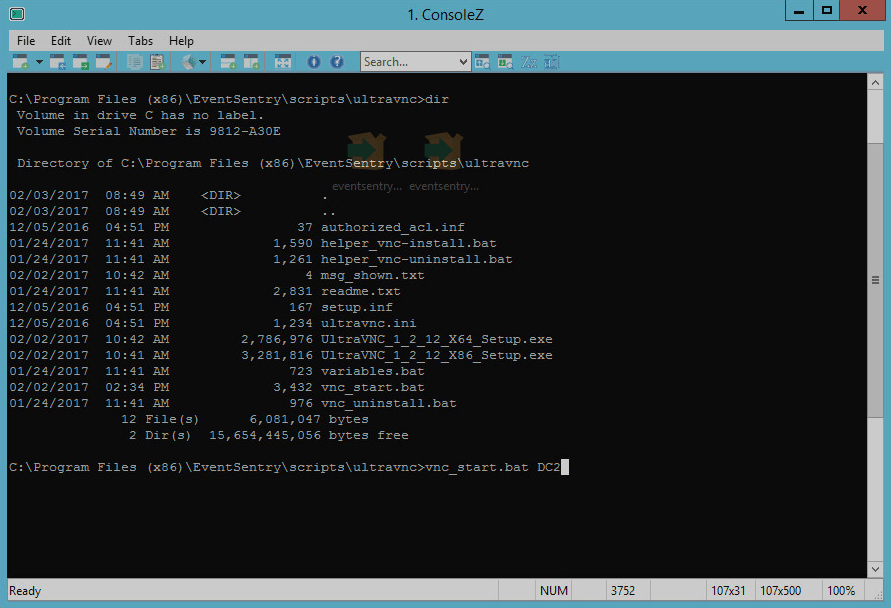Click the vnc_uninstall.bat file name

pos(388,403)
